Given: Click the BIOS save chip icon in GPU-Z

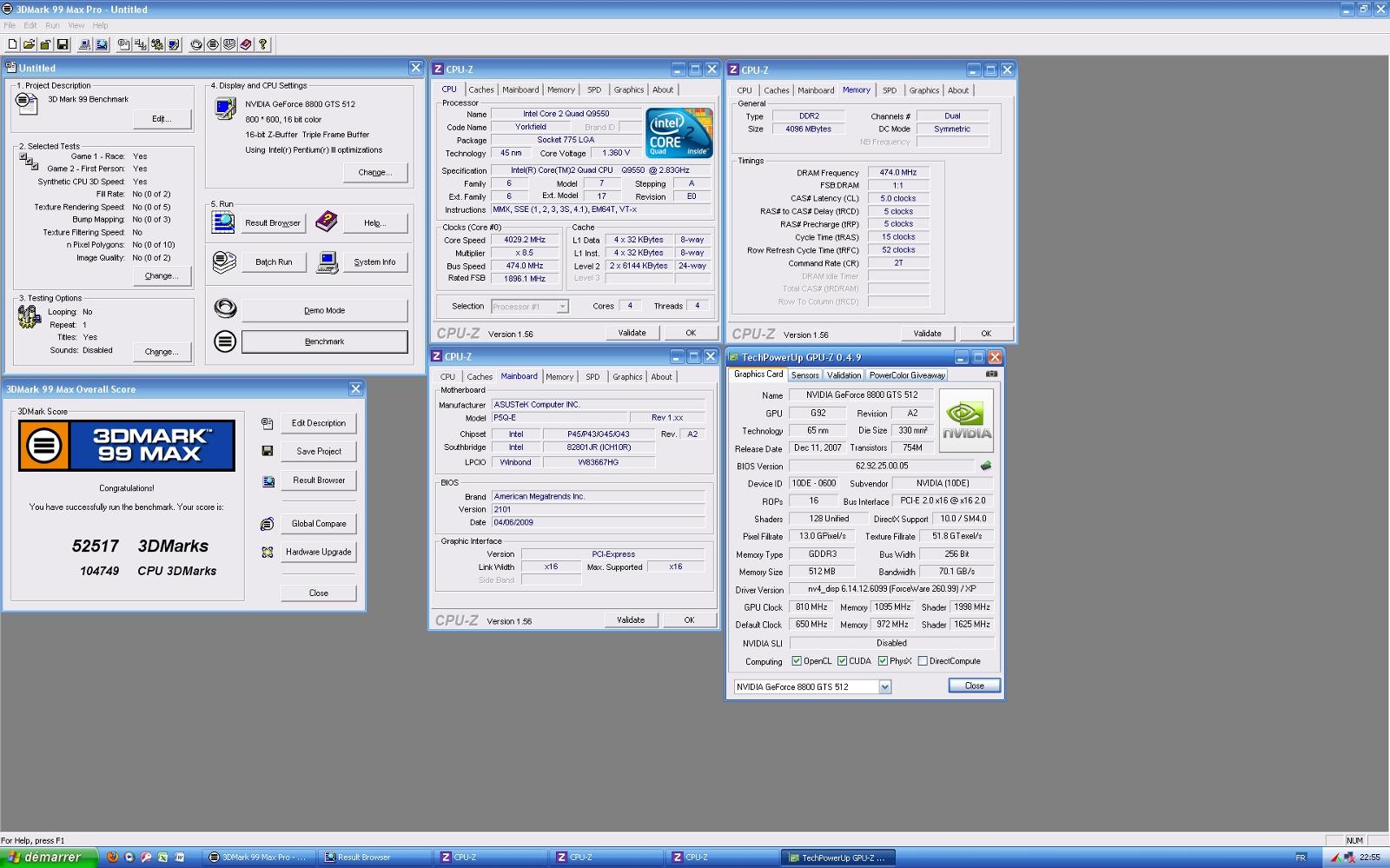Looking at the screenshot, I should [985, 466].
